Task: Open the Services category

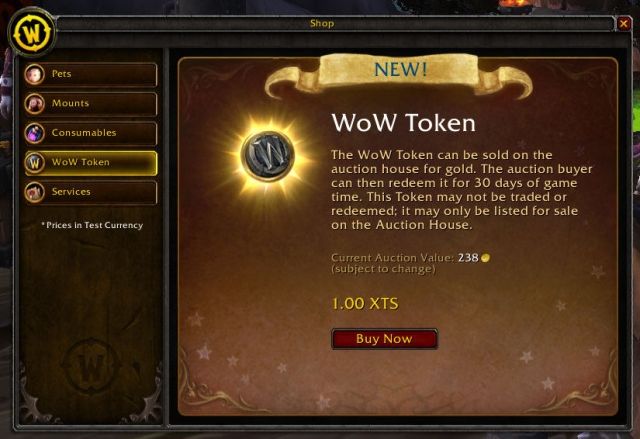Action: click(x=90, y=192)
